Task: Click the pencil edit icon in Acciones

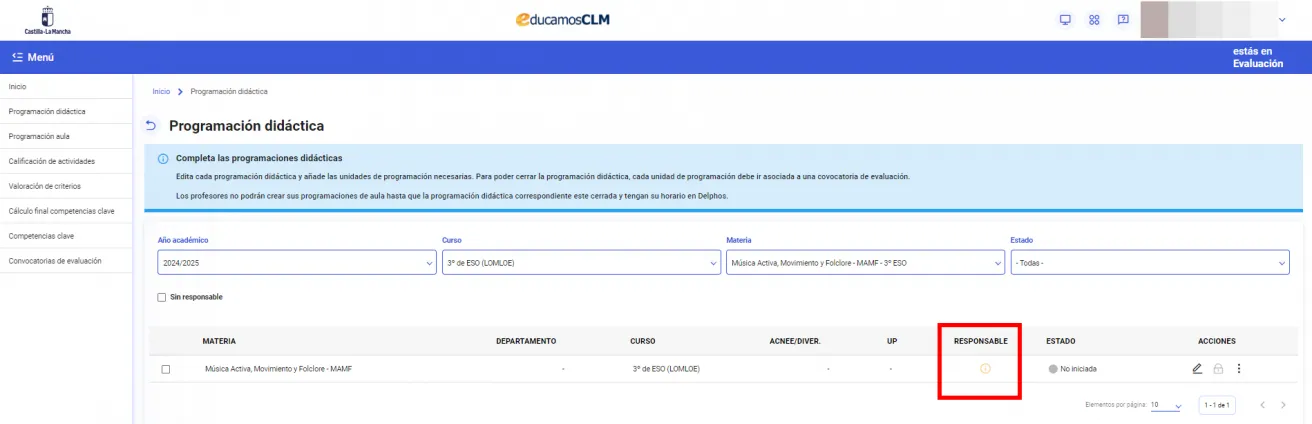Action: (x=1197, y=369)
